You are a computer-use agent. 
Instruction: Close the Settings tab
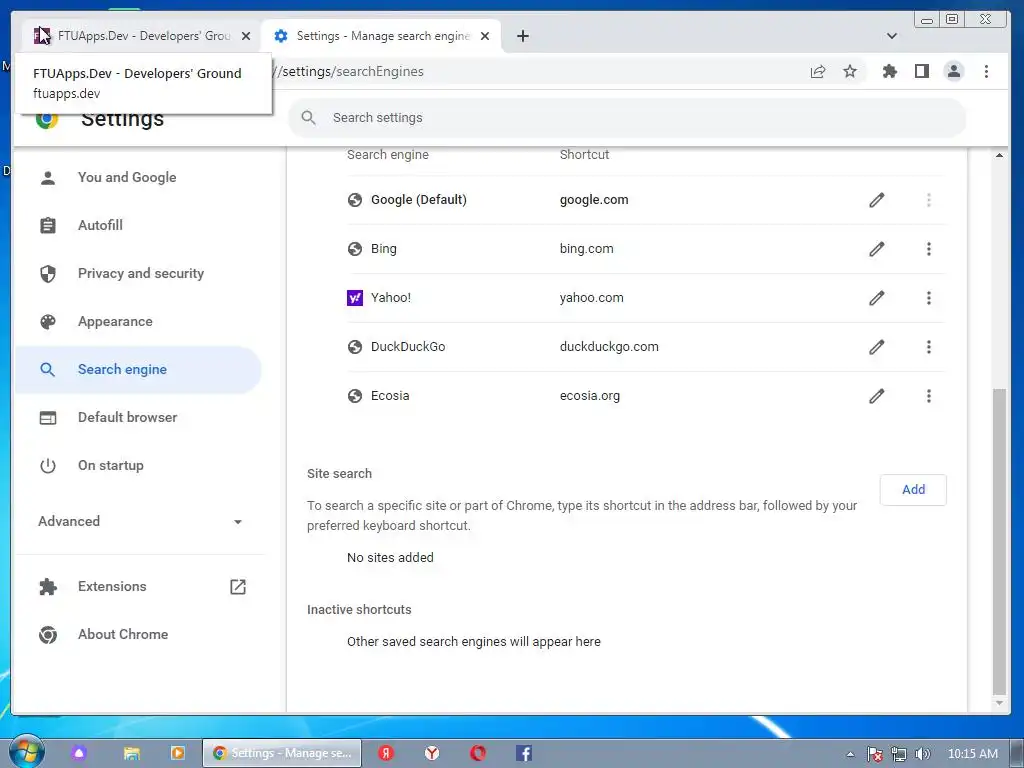[485, 36]
